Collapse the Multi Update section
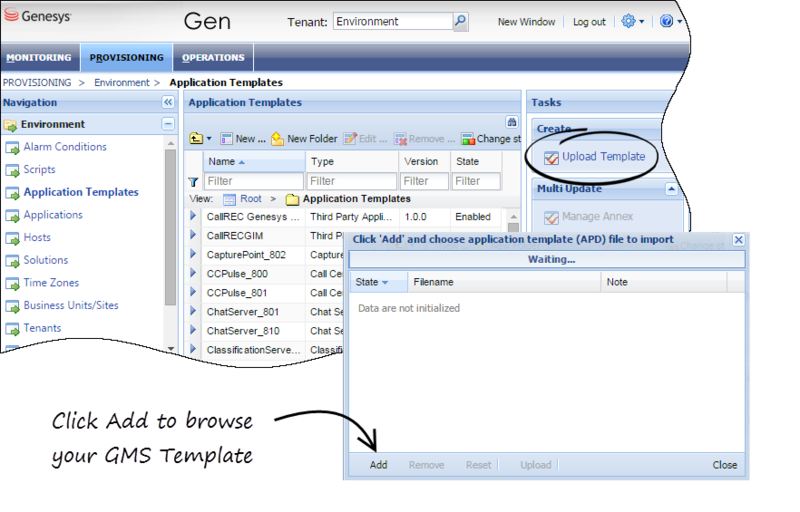Viewport: 800px width, 512px height. click(671, 189)
